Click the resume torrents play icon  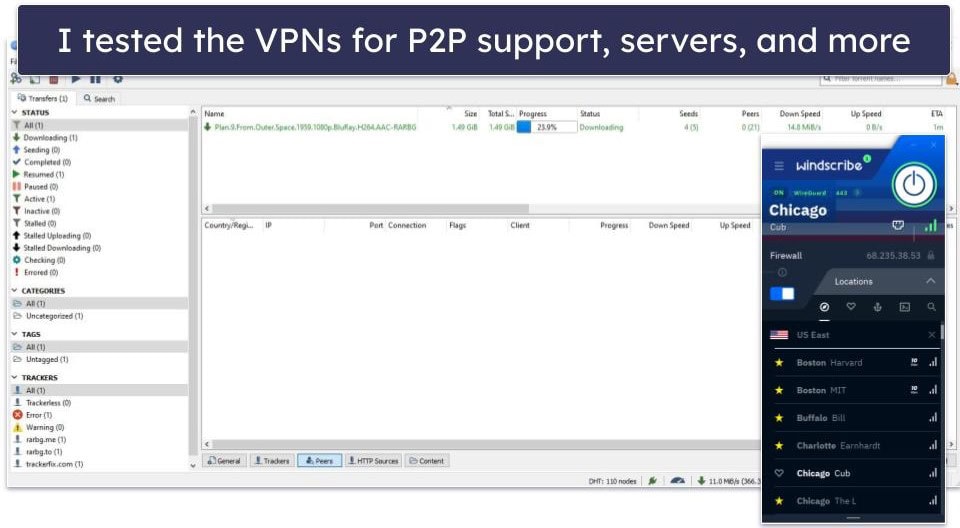tap(74, 79)
